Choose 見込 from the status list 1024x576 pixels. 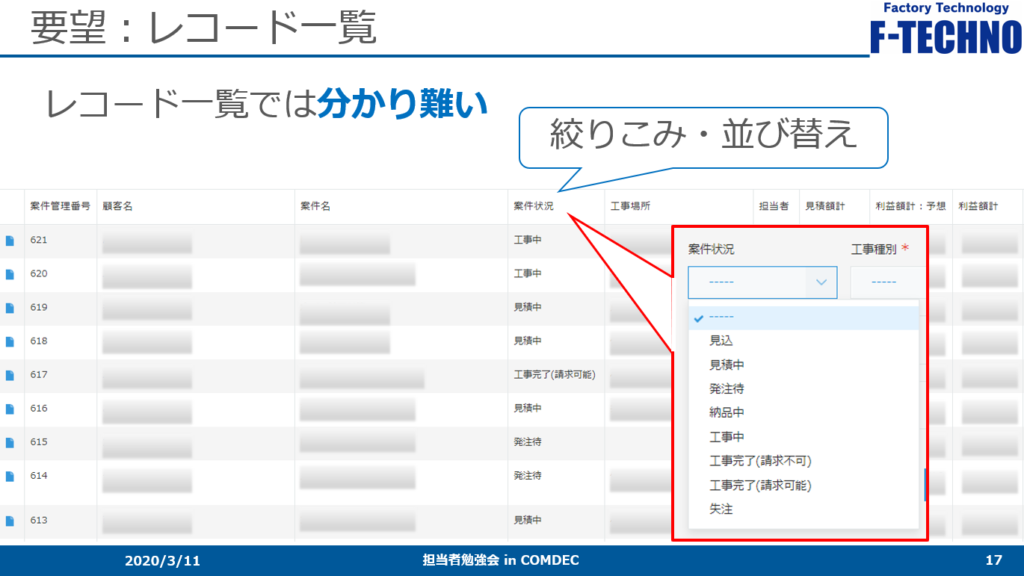click(x=721, y=340)
